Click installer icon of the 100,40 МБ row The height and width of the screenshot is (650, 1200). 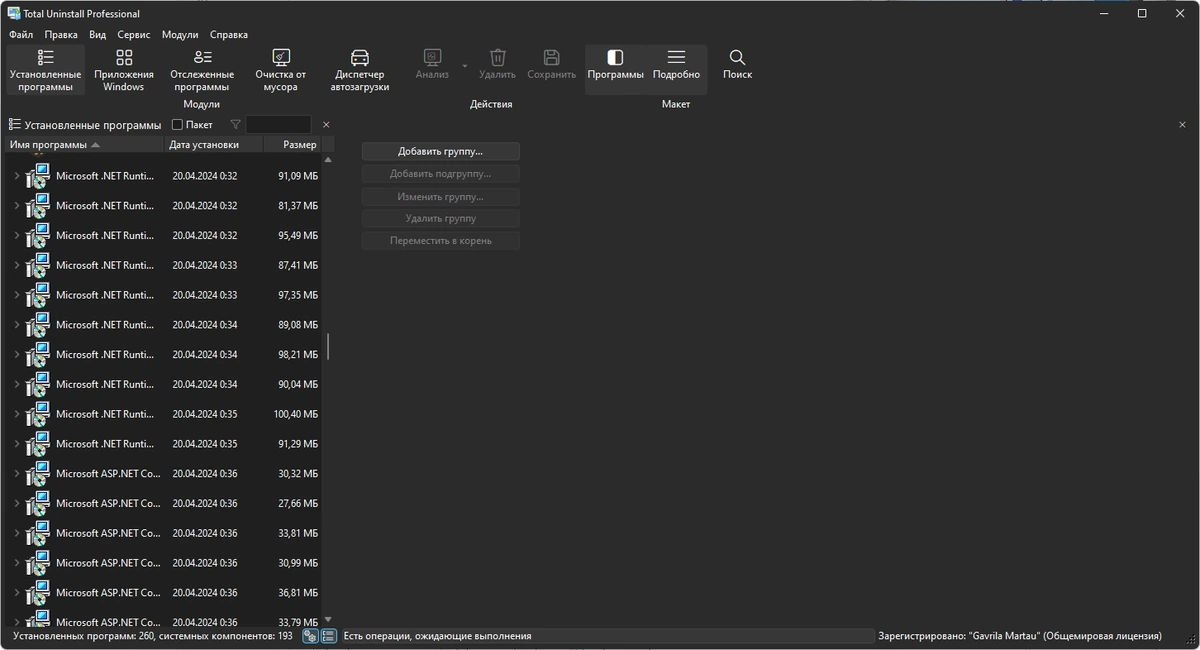pyautogui.click(x=38, y=414)
